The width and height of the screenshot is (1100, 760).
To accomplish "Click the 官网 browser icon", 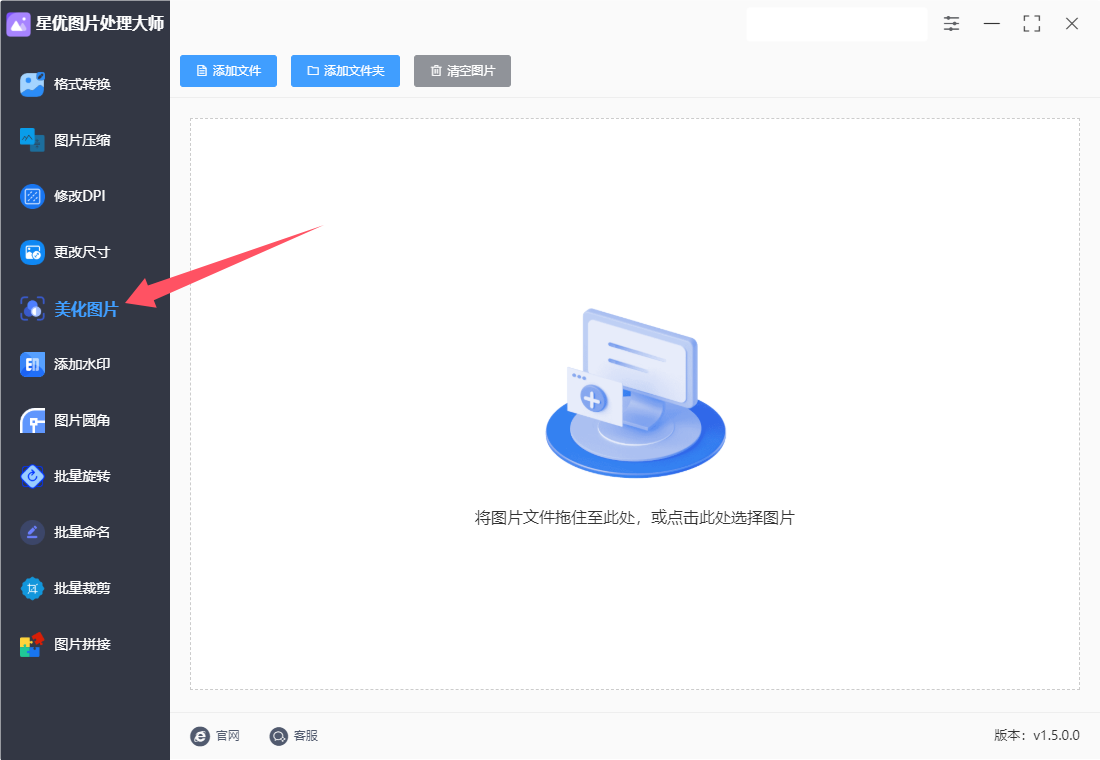I will 200,736.
